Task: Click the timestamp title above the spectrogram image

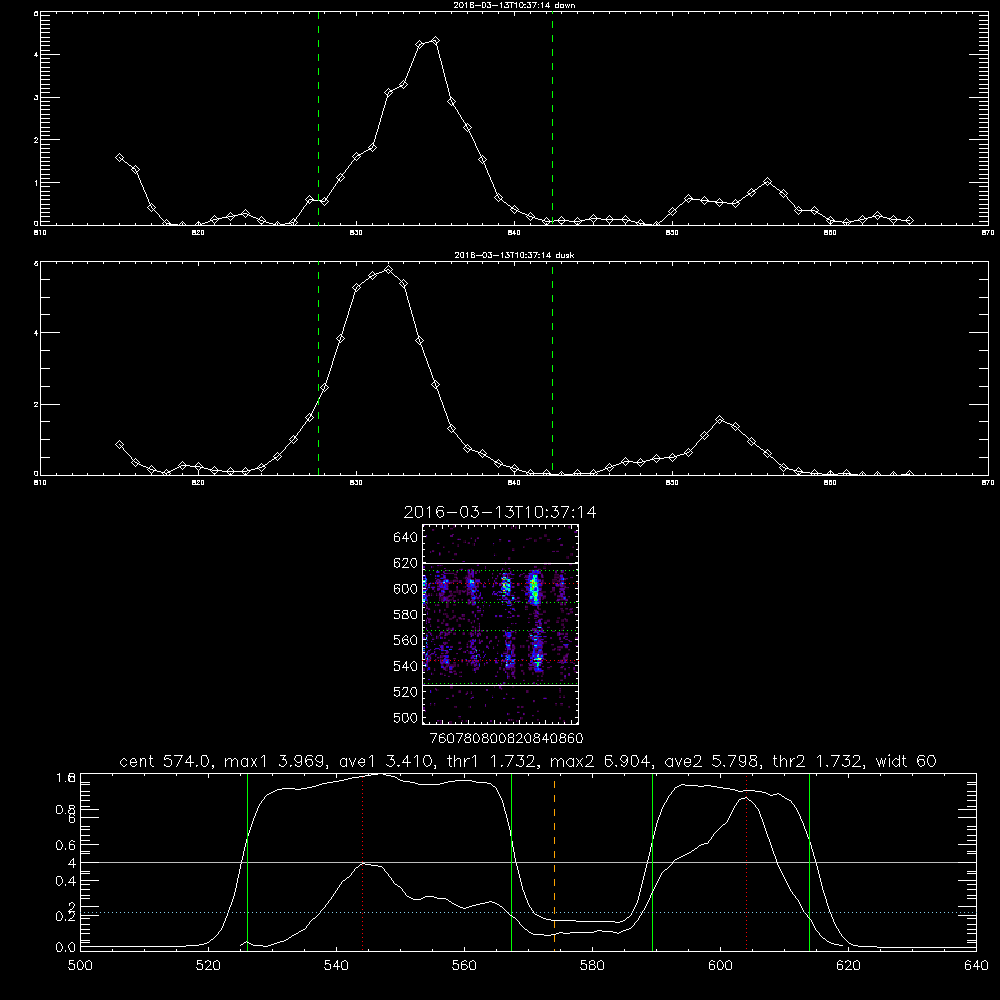Action: click(x=500, y=512)
